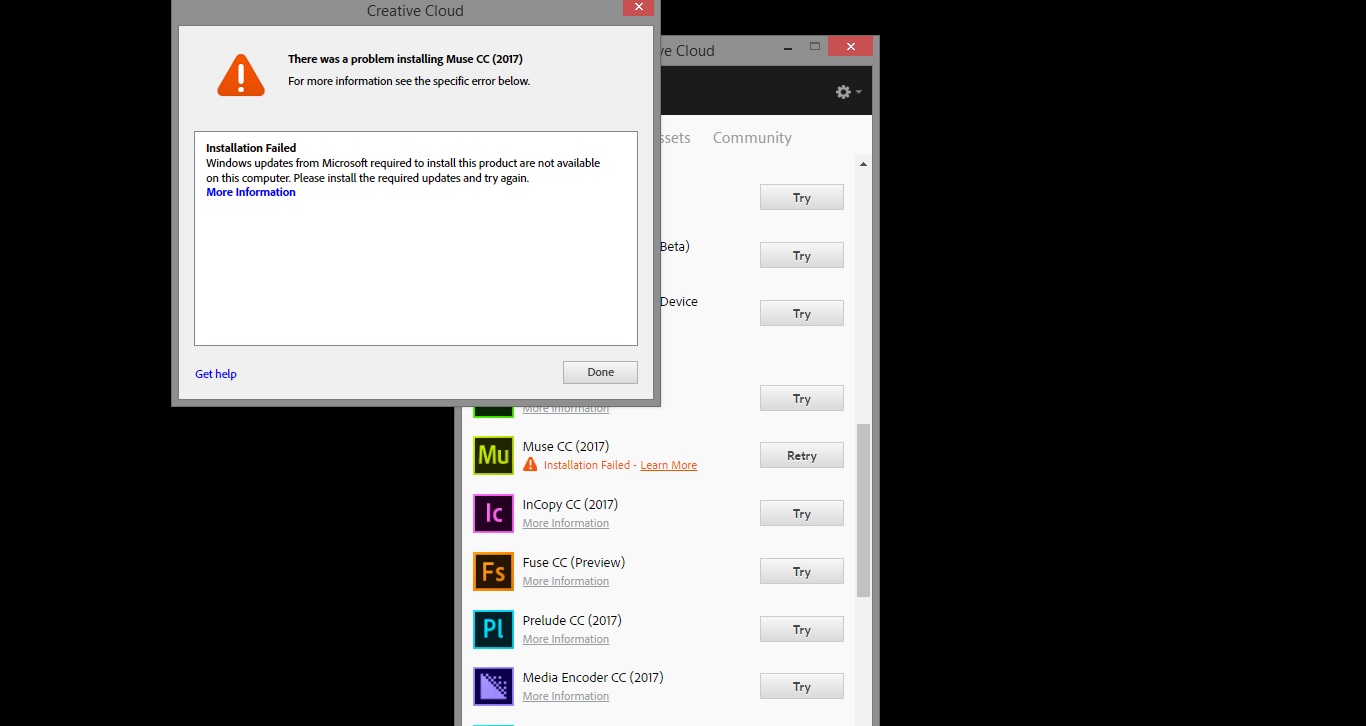Click the scroll-up arrow of apps list
Image resolution: width=1366 pixels, height=726 pixels.
coord(863,164)
